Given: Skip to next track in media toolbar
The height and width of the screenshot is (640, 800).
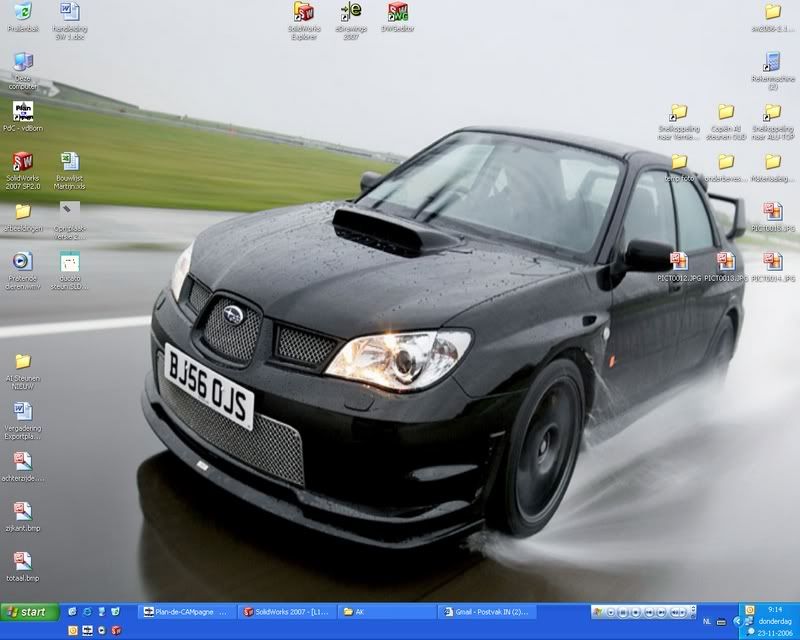Looking at the screenshot, I should 661,612.
